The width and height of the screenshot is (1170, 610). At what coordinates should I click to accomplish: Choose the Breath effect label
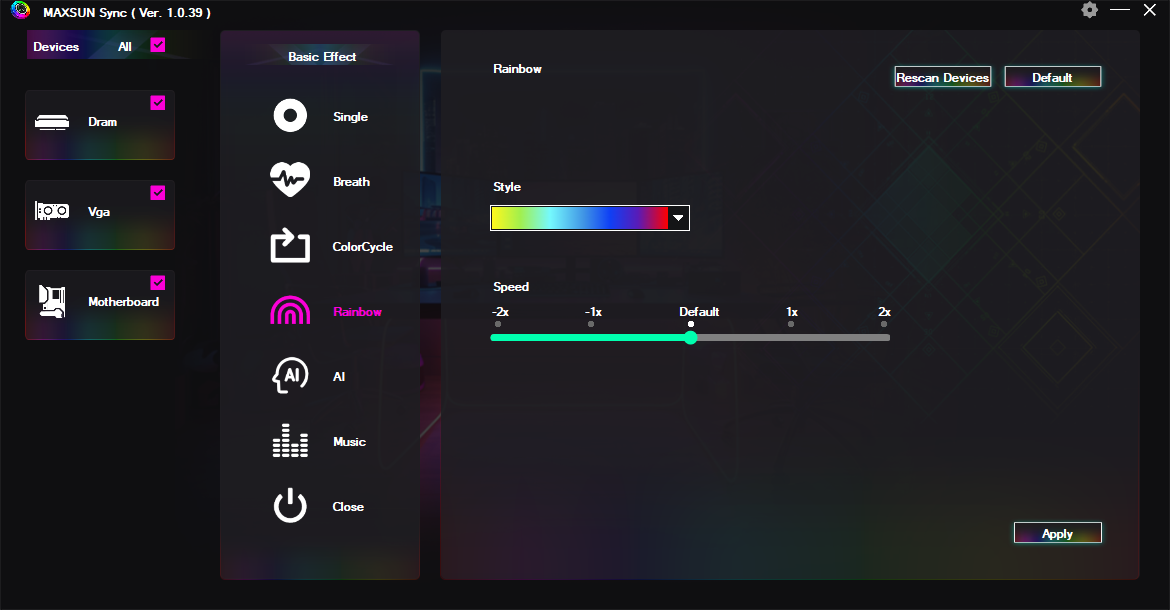(x=351, y=181)
